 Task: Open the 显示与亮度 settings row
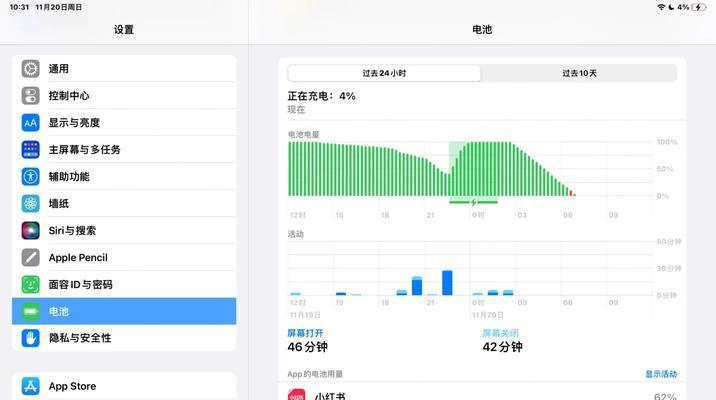[x=124, y=122]
